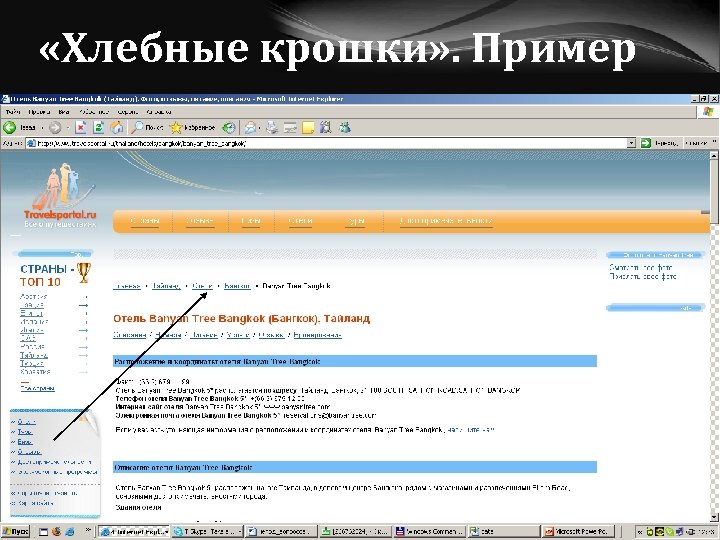
Task: Stop page loading with red X icon
Action: tap(81, 127)
